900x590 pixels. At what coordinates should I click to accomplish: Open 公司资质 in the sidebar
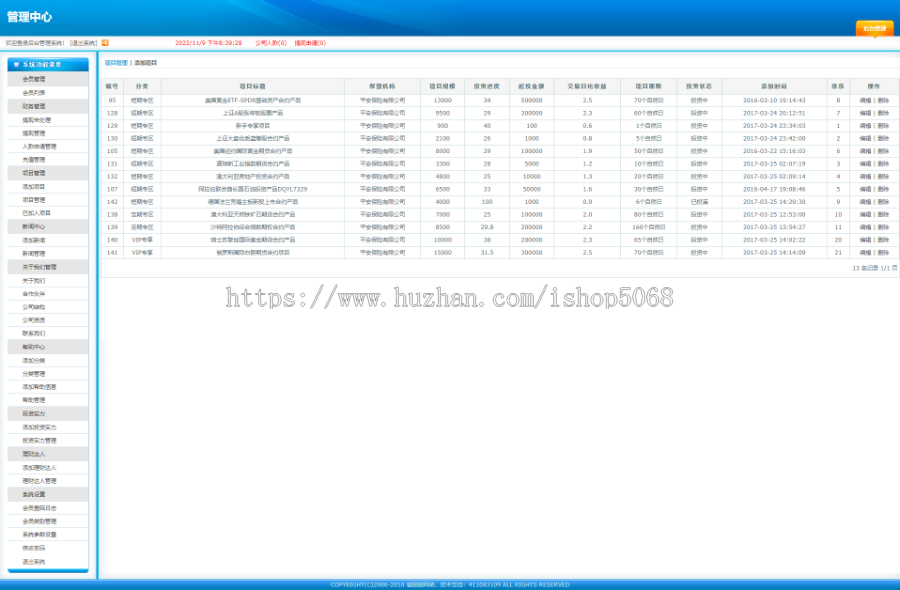34,320
